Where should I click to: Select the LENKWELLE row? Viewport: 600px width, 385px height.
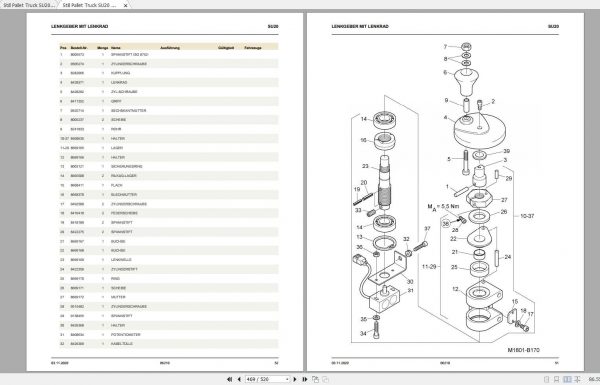coord(169,260)
